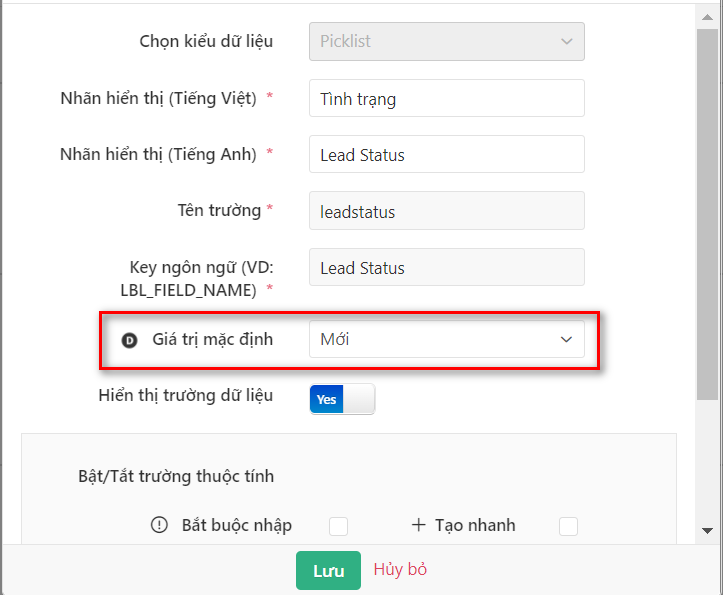723x595 pixels.
Task: Toggle the Hiển thị trường dữ liệu switch
Action: click(342, 399)
